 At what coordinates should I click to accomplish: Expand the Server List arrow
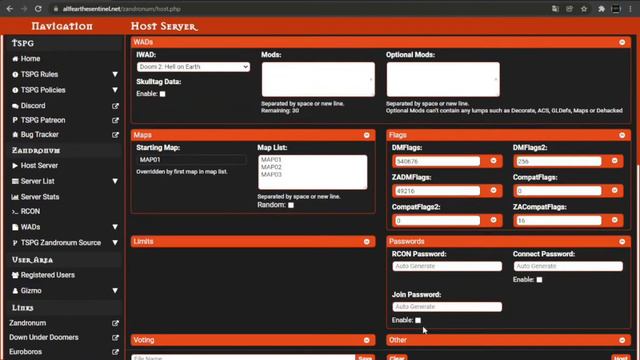coord(115,181)
